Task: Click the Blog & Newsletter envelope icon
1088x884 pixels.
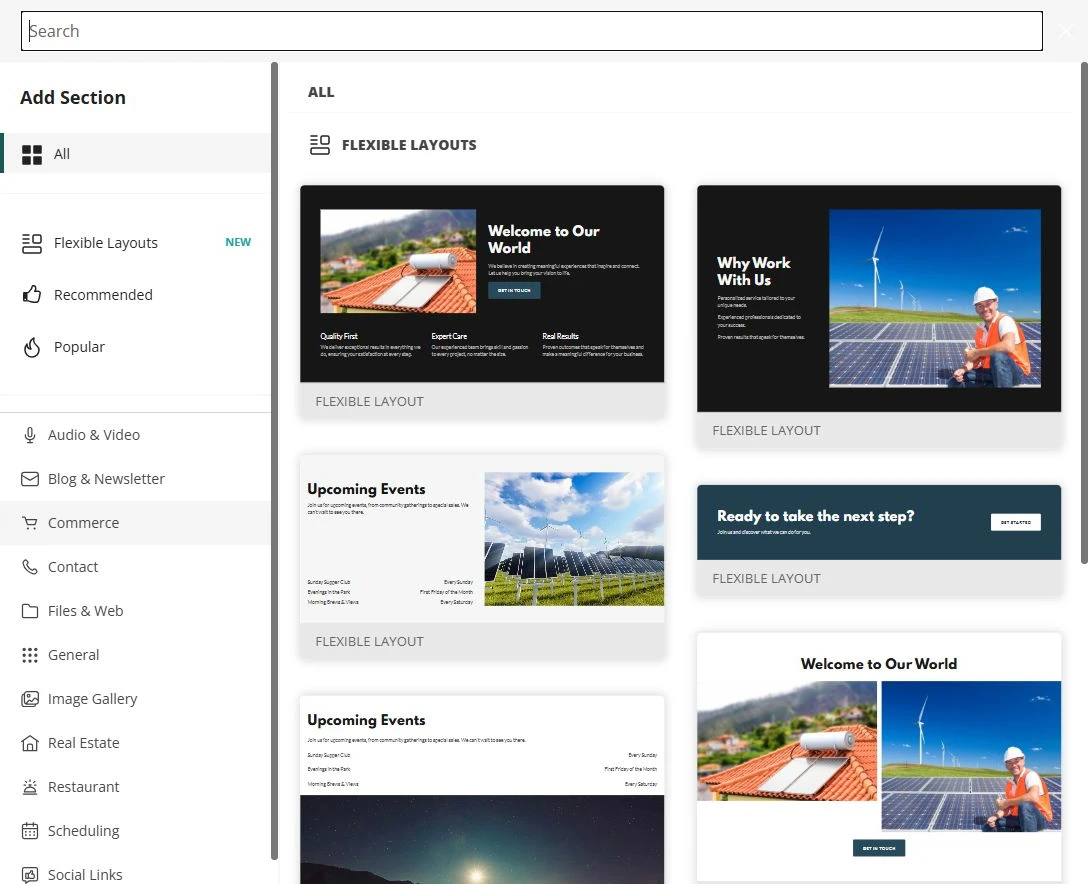Action: (x=30, y=479)
